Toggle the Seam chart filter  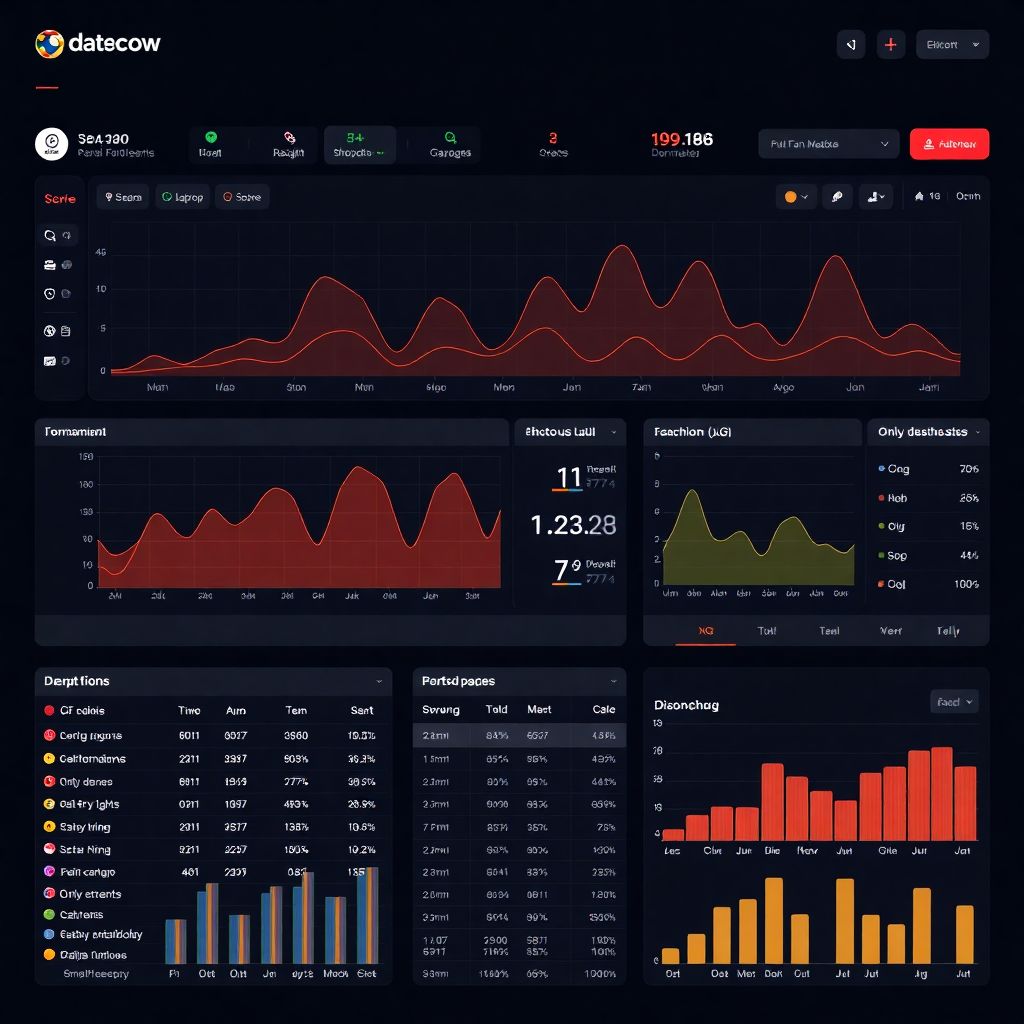pyautogui.click(x=123, y=197)
